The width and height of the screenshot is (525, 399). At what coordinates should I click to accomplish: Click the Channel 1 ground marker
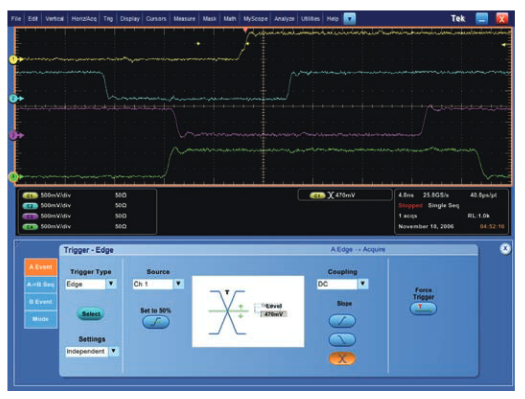[13, 60]
